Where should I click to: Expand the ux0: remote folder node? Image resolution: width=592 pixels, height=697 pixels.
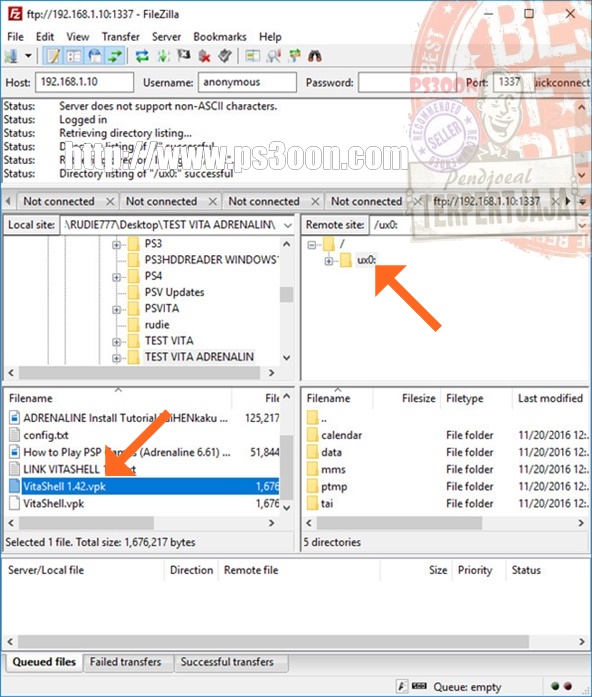[328, 260]
